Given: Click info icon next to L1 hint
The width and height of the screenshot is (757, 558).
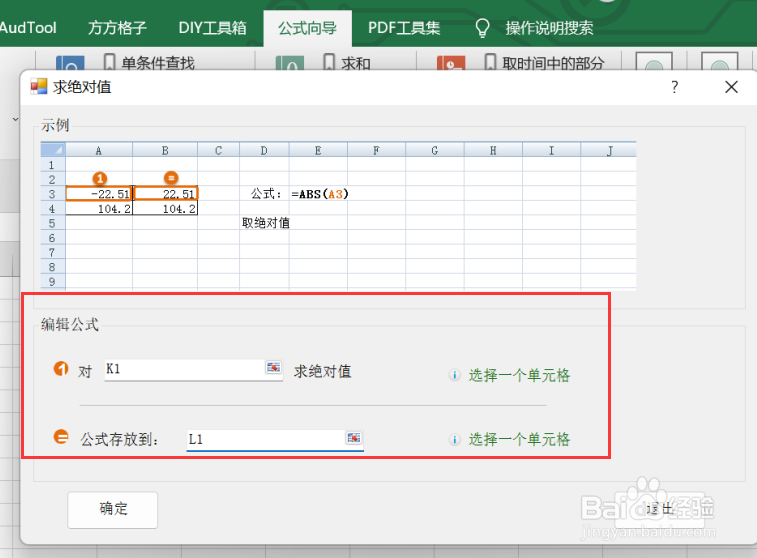Looking at the screenshot, I should [454, 439].
